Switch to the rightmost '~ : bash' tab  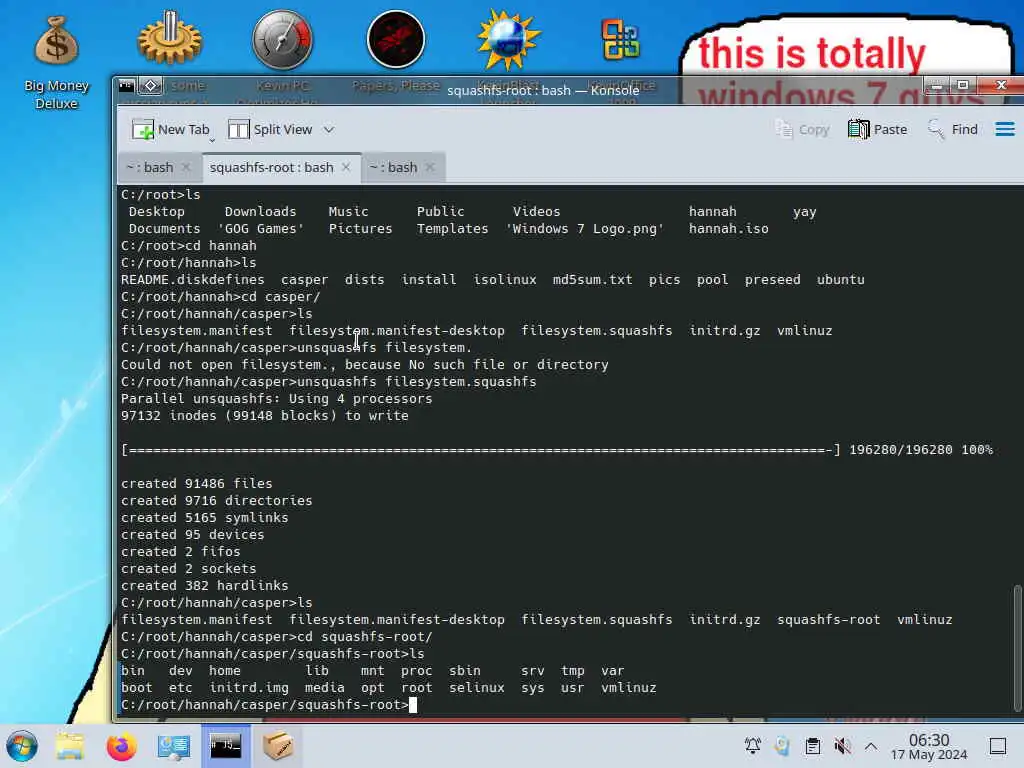click(393, 167)
